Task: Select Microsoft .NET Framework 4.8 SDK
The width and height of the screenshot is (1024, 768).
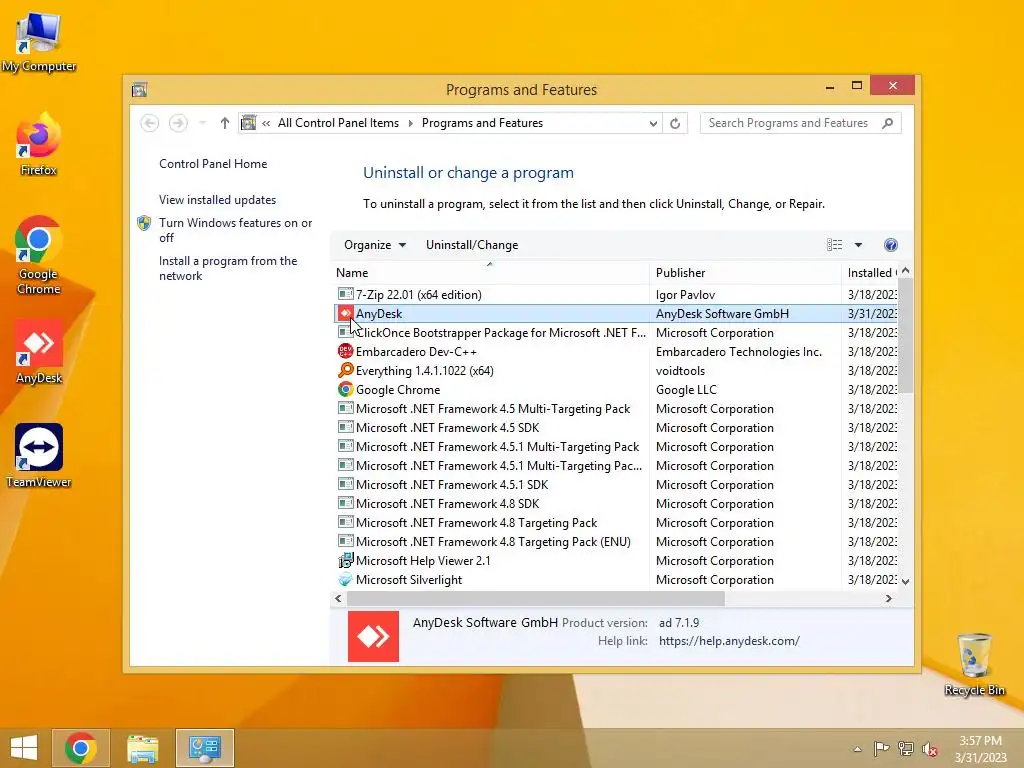Action: click(x=616, y=504)
